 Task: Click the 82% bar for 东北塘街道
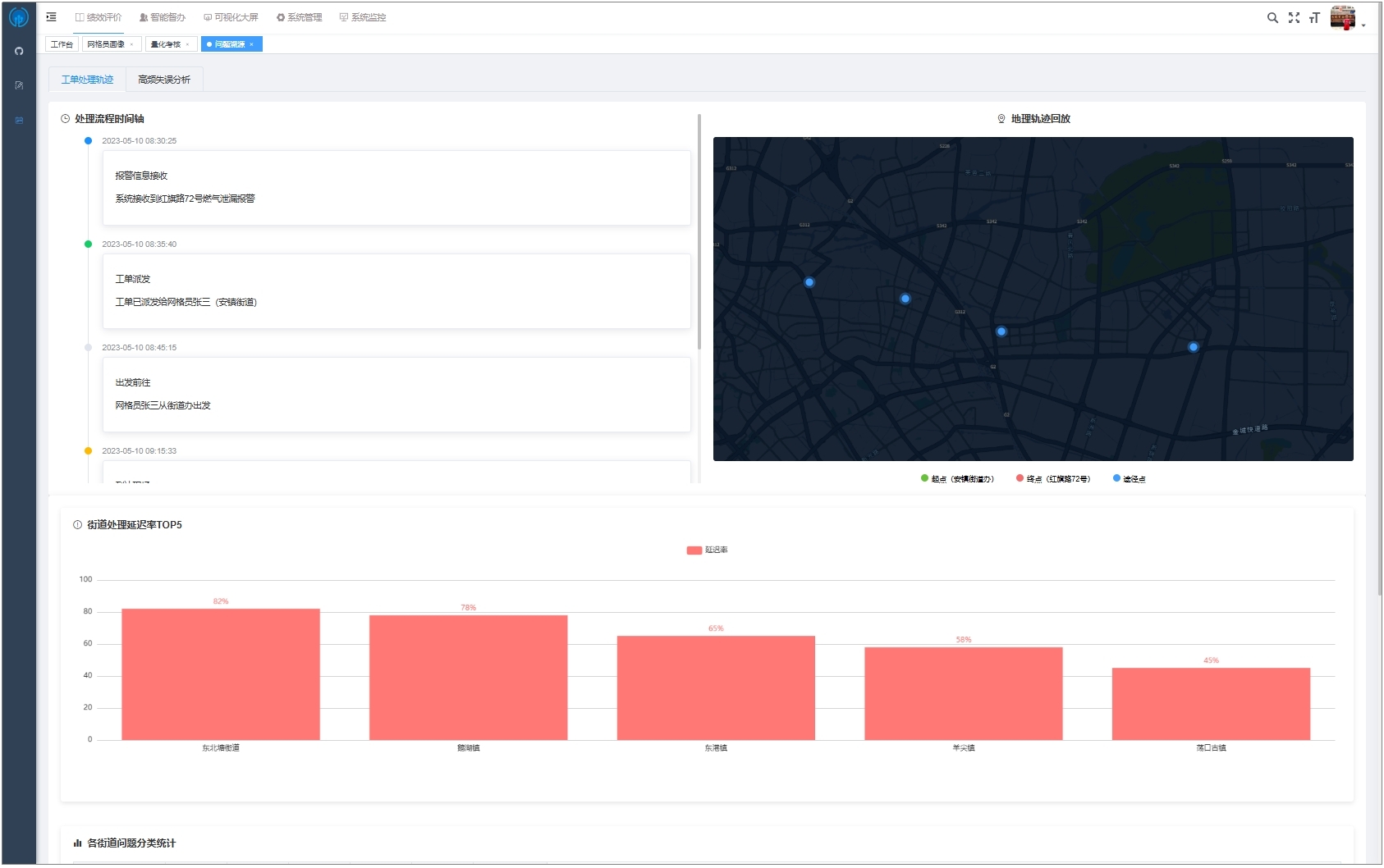[x=220, y=674]
